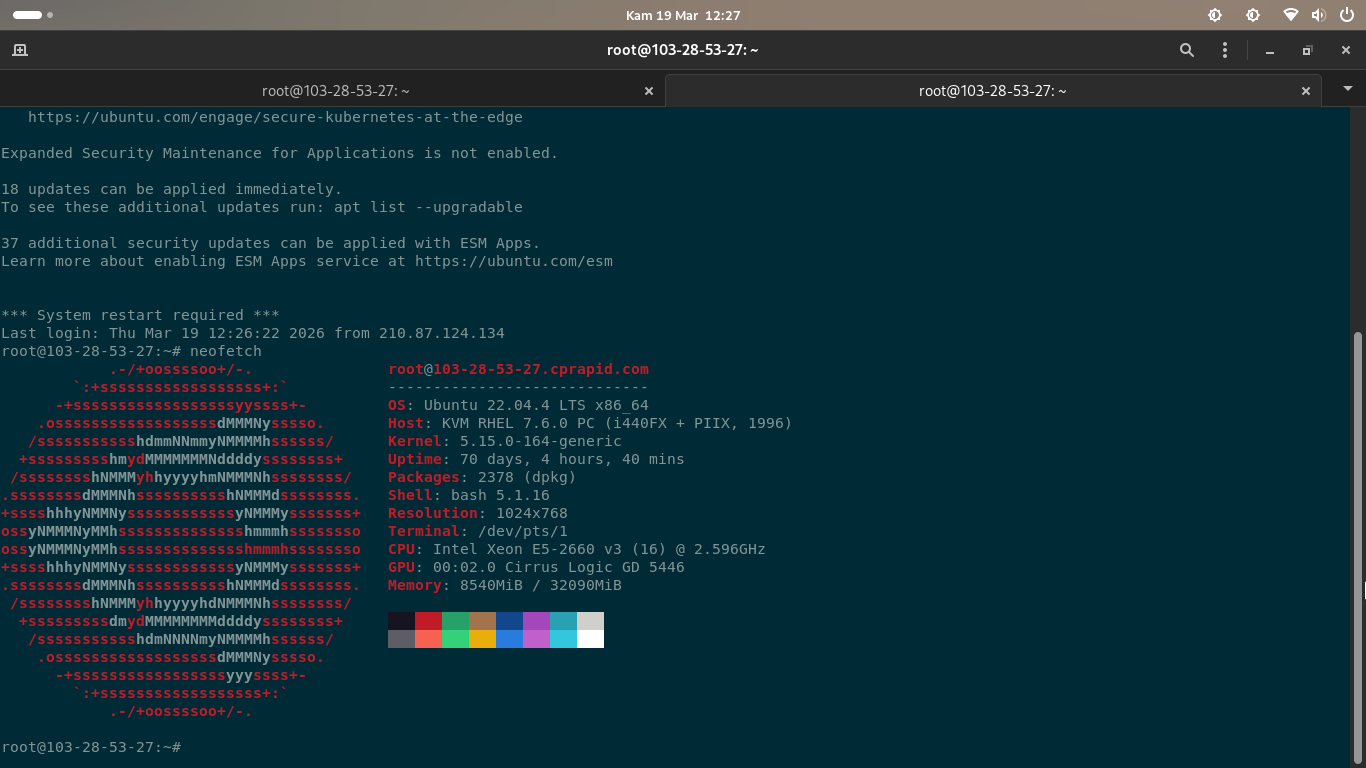Click the 'OS: Ubuntu 22.04.4 LTS x86_64' line

point(518,405)
